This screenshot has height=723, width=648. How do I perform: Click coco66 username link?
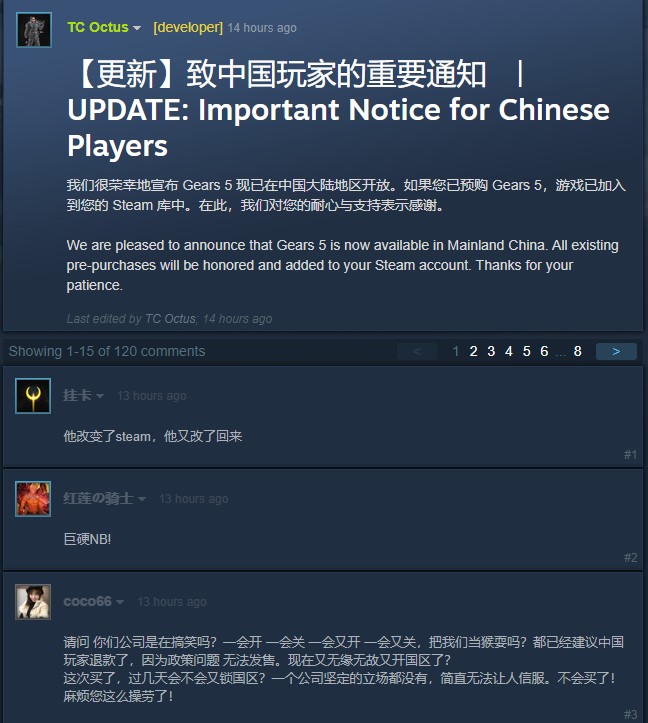click(87, 601)
